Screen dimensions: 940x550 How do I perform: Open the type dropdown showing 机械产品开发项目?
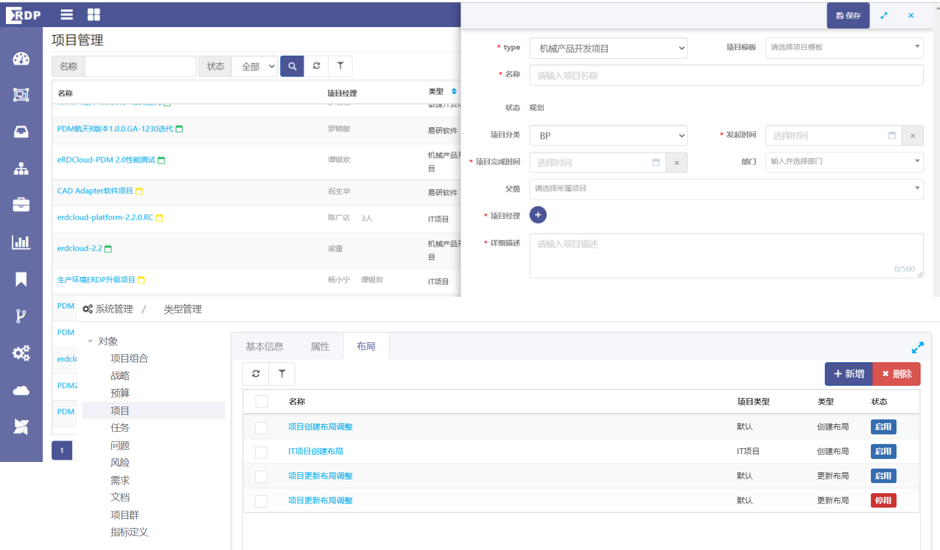point(608,48)
